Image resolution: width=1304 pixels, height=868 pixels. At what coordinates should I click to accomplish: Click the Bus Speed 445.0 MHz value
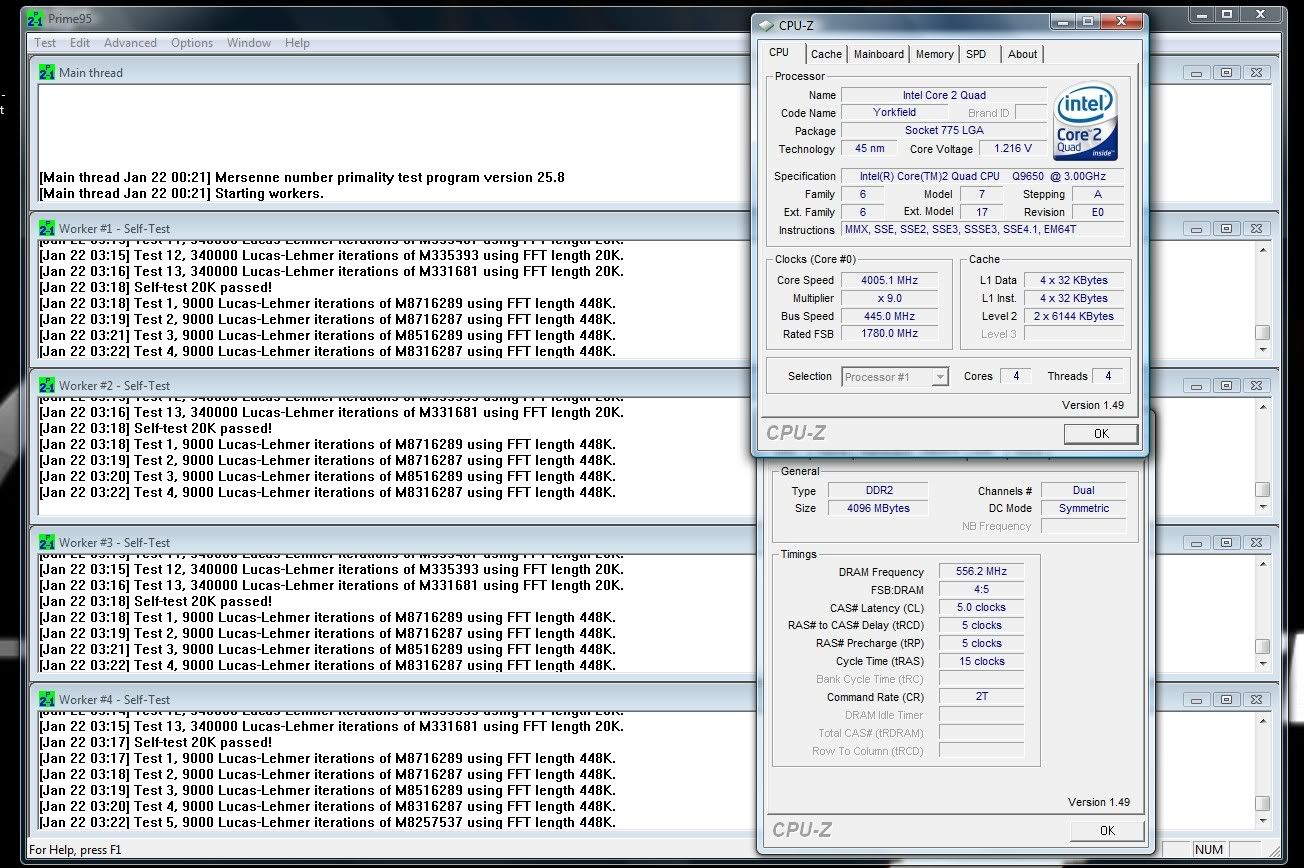click(x=889, y=316)
